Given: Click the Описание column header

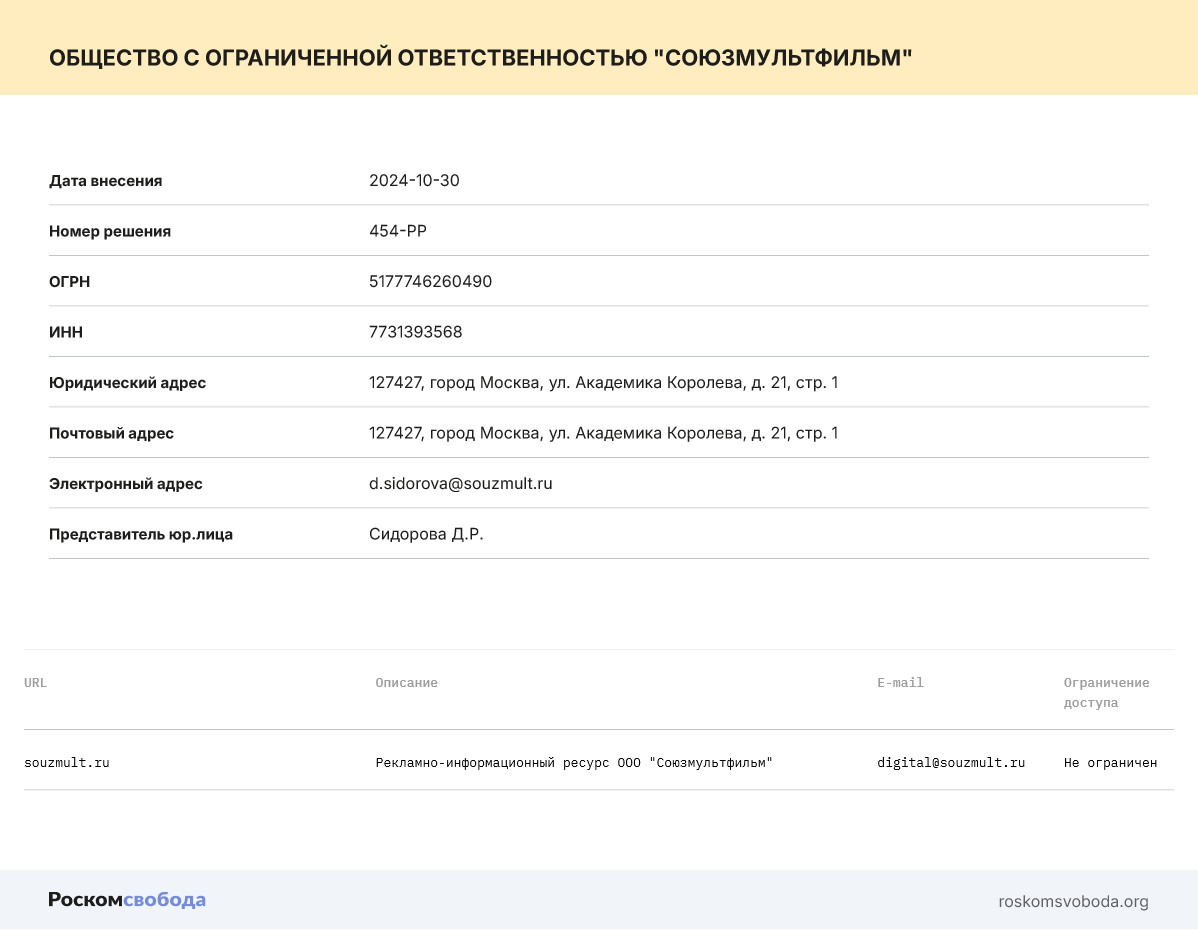Looking at the screenshot, I should [406, 682].
